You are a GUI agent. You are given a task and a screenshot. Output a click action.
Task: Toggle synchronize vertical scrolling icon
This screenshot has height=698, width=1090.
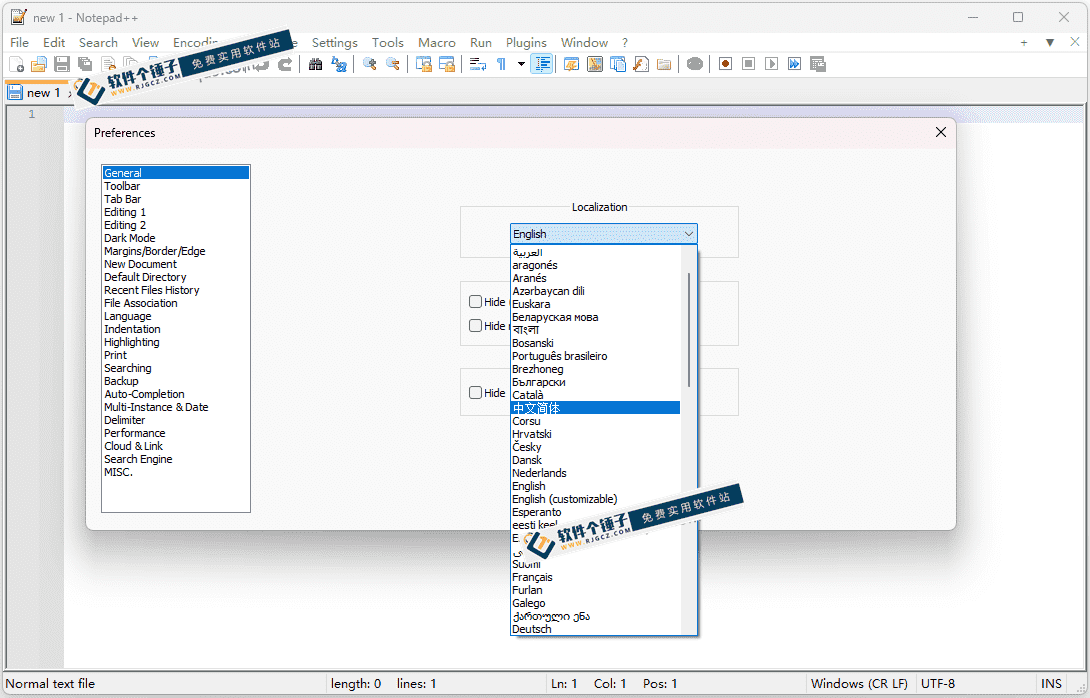tap(423, 65)
